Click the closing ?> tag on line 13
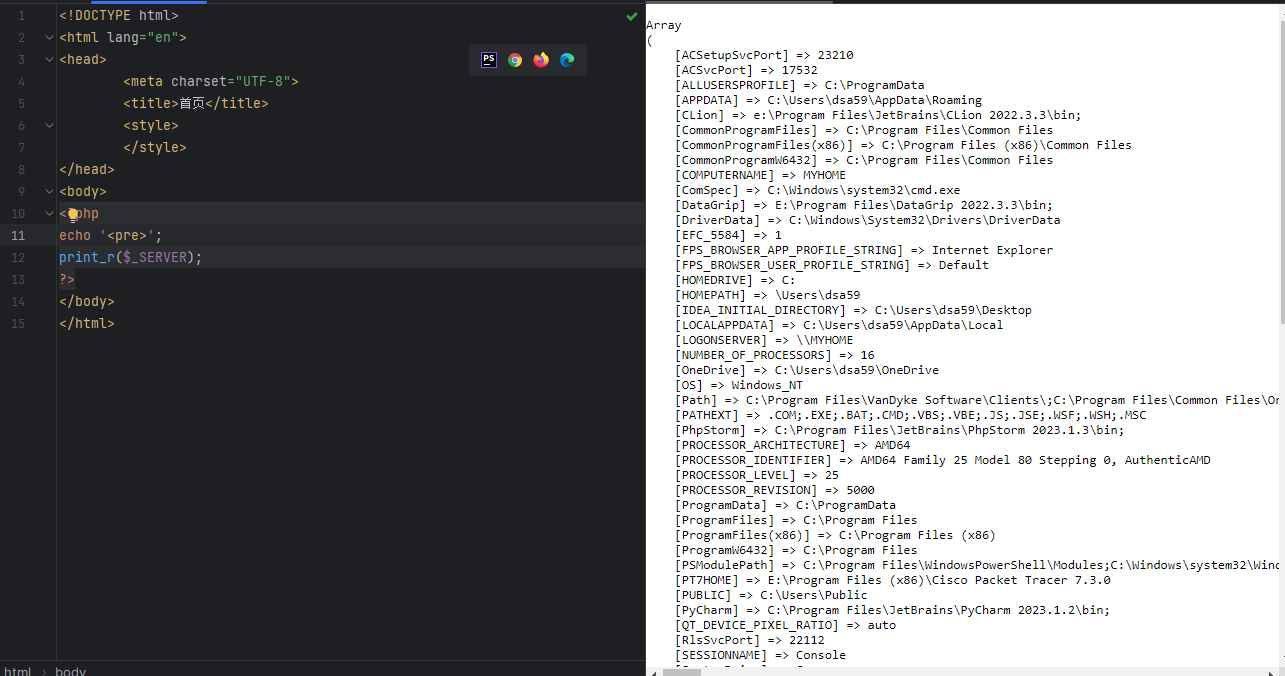The height and width of the screenshot is (676, 1285). coord(65,279)
